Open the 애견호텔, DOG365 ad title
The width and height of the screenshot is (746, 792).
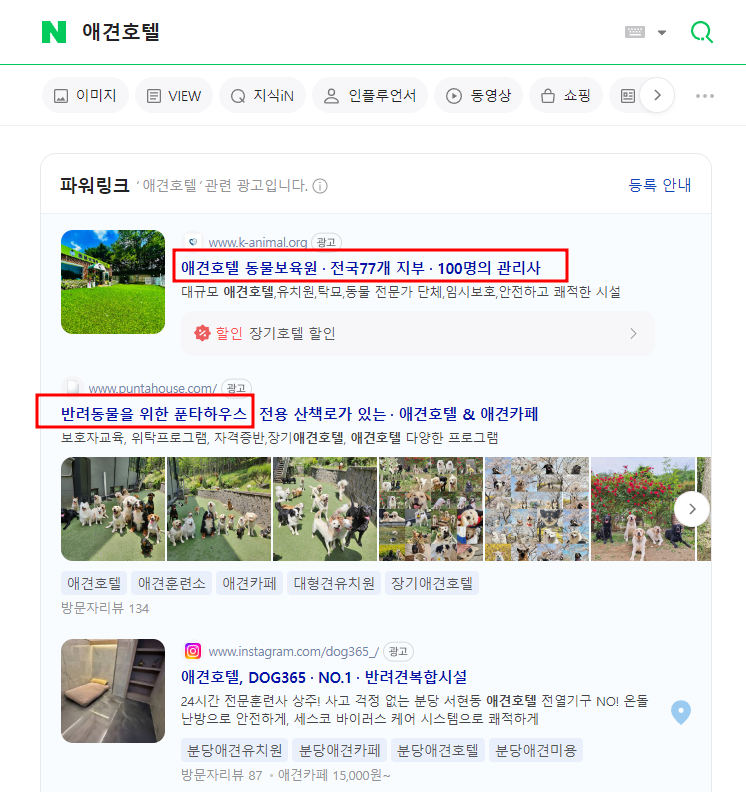point(324,677)
